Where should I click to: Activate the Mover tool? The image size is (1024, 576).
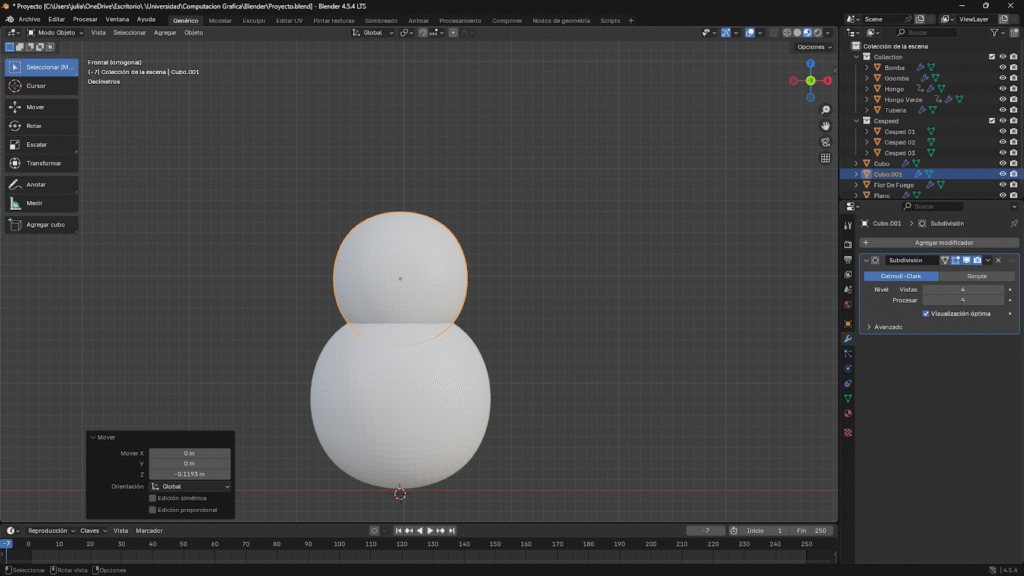coord(41,106)
